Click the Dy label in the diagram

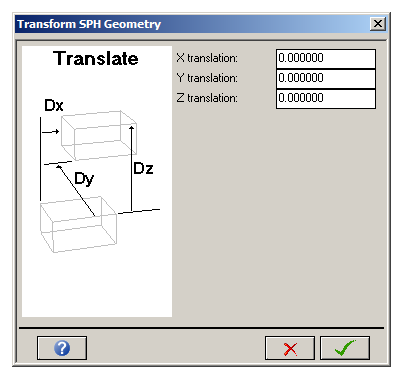(x=84, y=179)
